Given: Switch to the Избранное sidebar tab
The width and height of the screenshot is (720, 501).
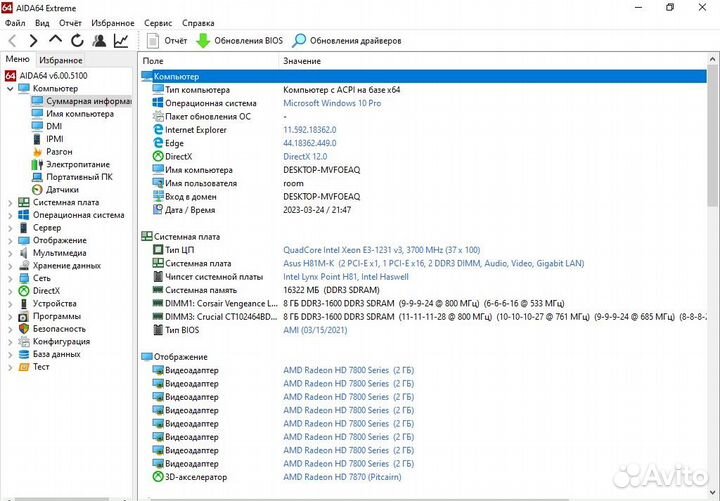Looking at the screenshot, I should pyautogui.click(x=61, y=60).
